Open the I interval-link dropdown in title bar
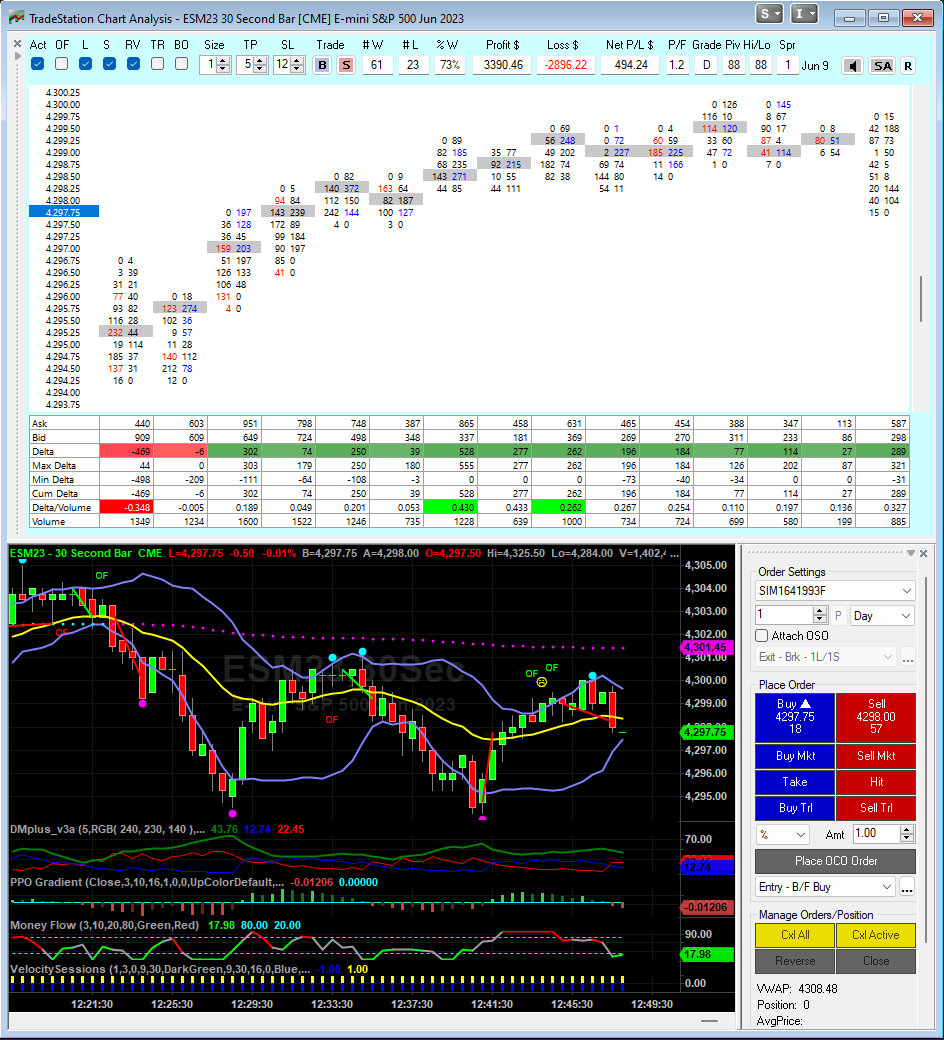 click(x=804, y=14)
